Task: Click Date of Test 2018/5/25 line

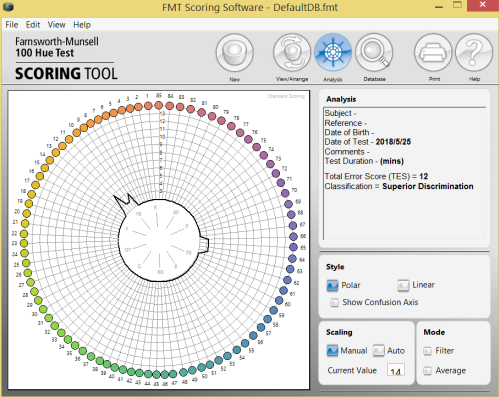Action: 368,142
